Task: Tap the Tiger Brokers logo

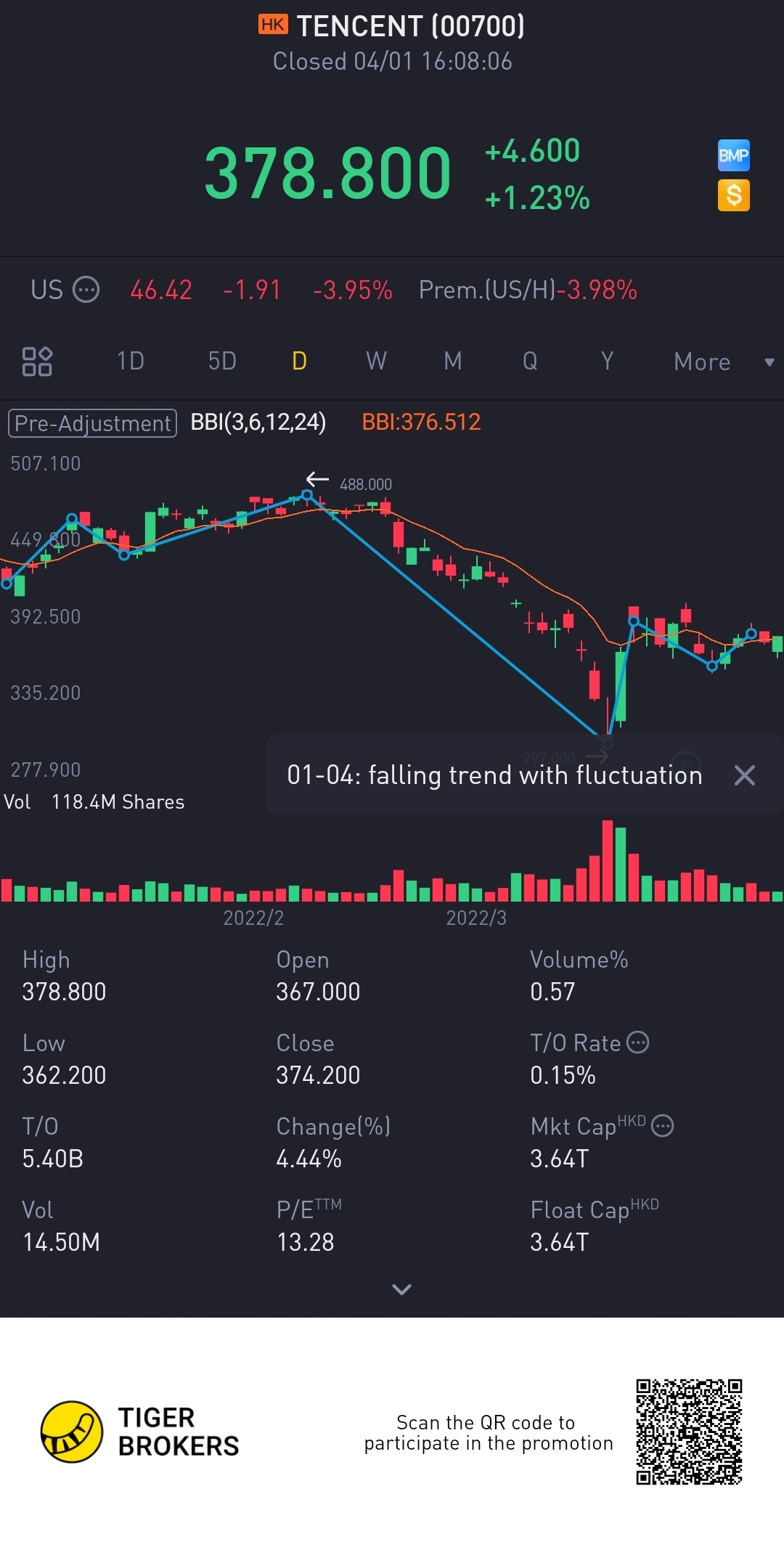Action: click(71, 1432)
